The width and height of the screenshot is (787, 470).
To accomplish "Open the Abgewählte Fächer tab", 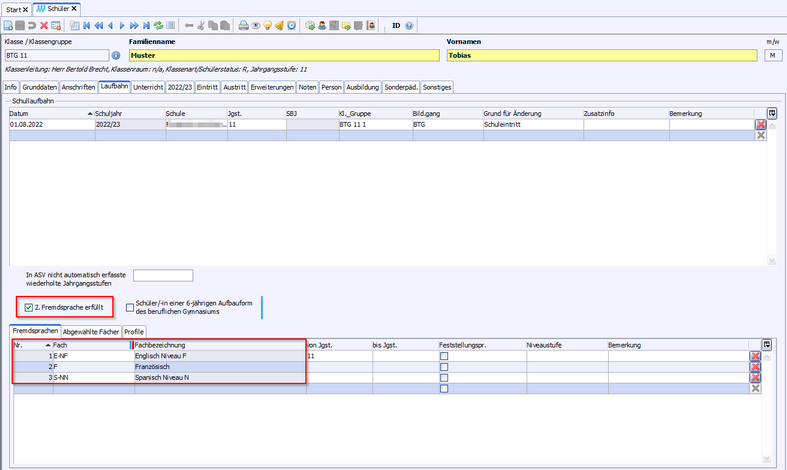I will click(x=91, y=331).
